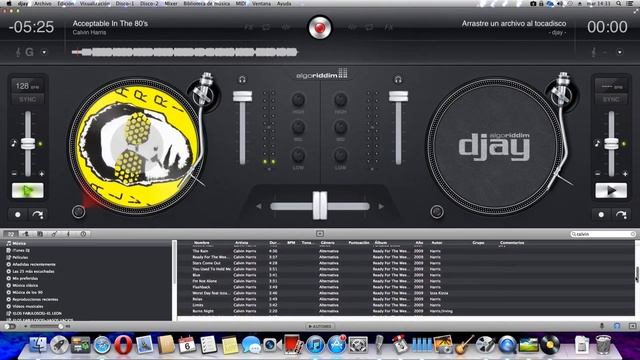Open iTunes from the Dock
This screenshot has height=360, width=640.
click(315, 345)
